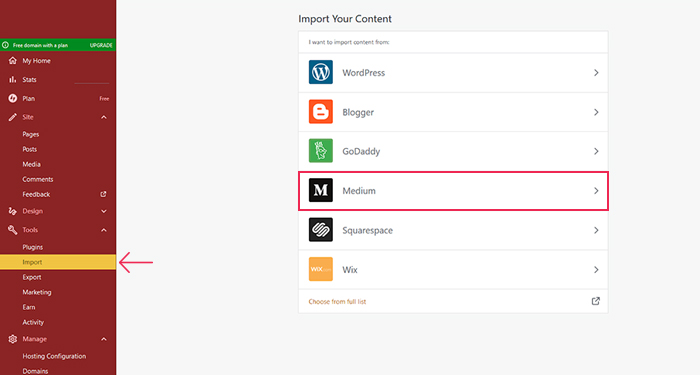Click the Plan icon in sidebar

(x=12, y=98)
